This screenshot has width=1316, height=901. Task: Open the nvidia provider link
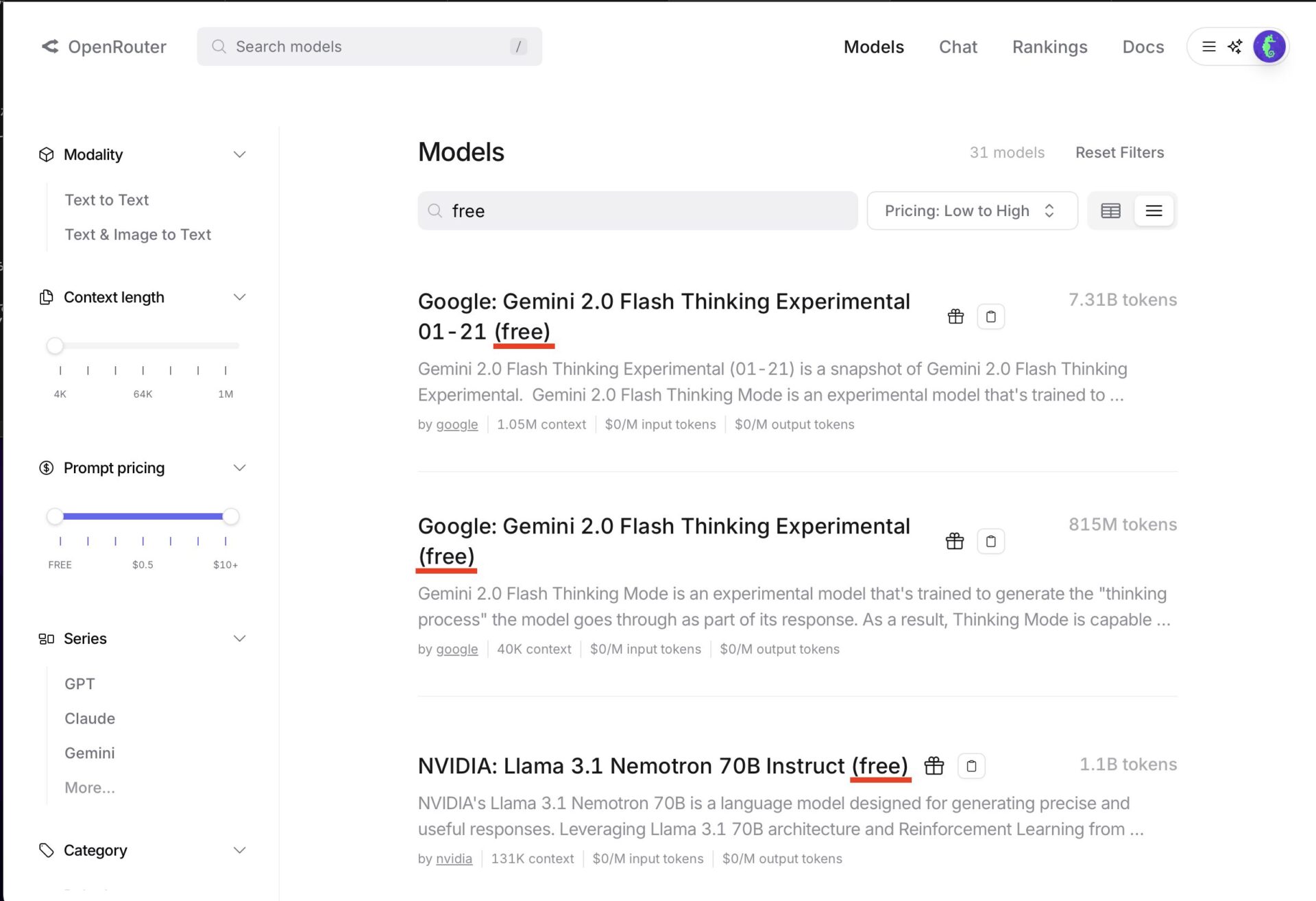454,859
